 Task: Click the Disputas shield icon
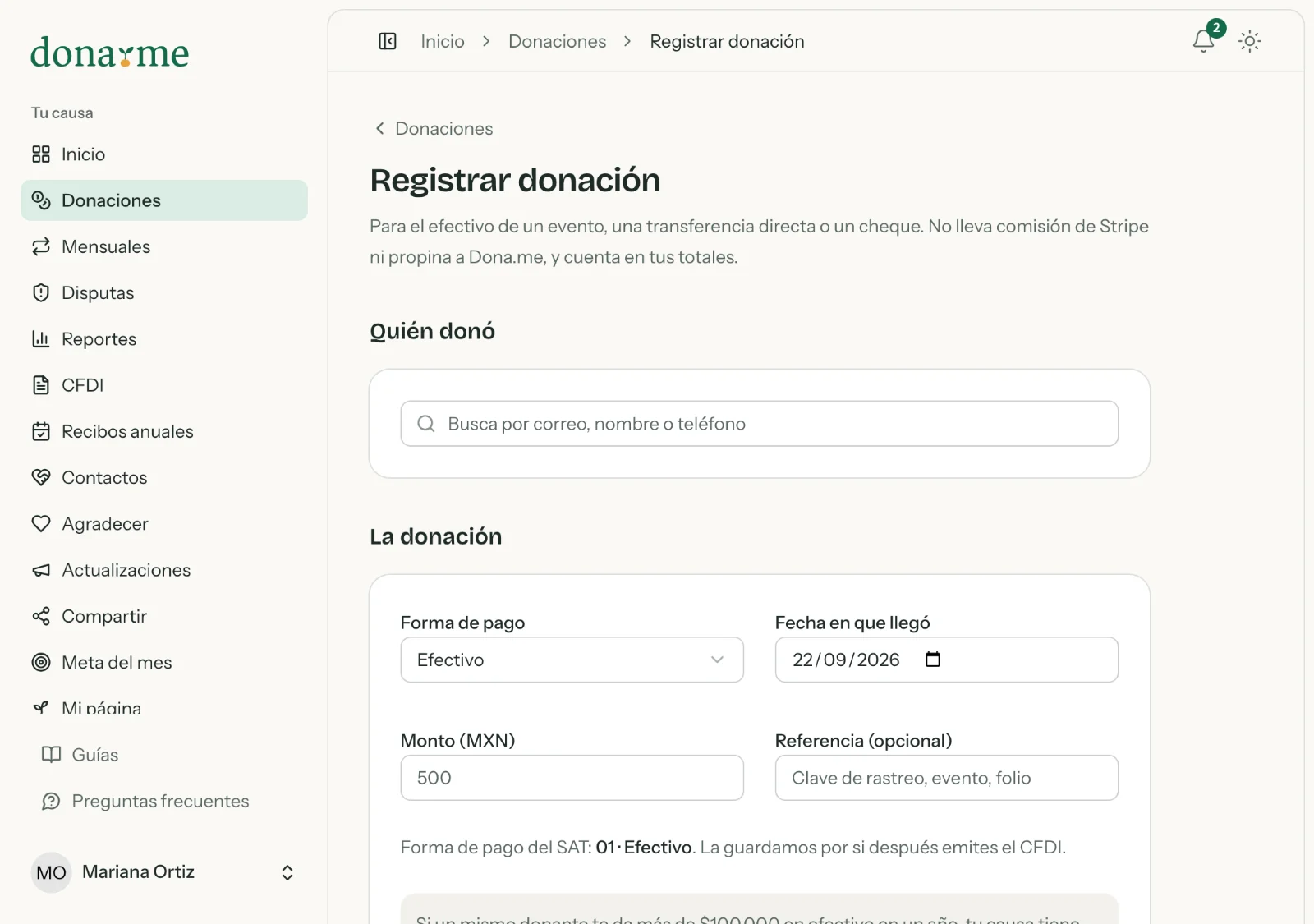[41, 292]
